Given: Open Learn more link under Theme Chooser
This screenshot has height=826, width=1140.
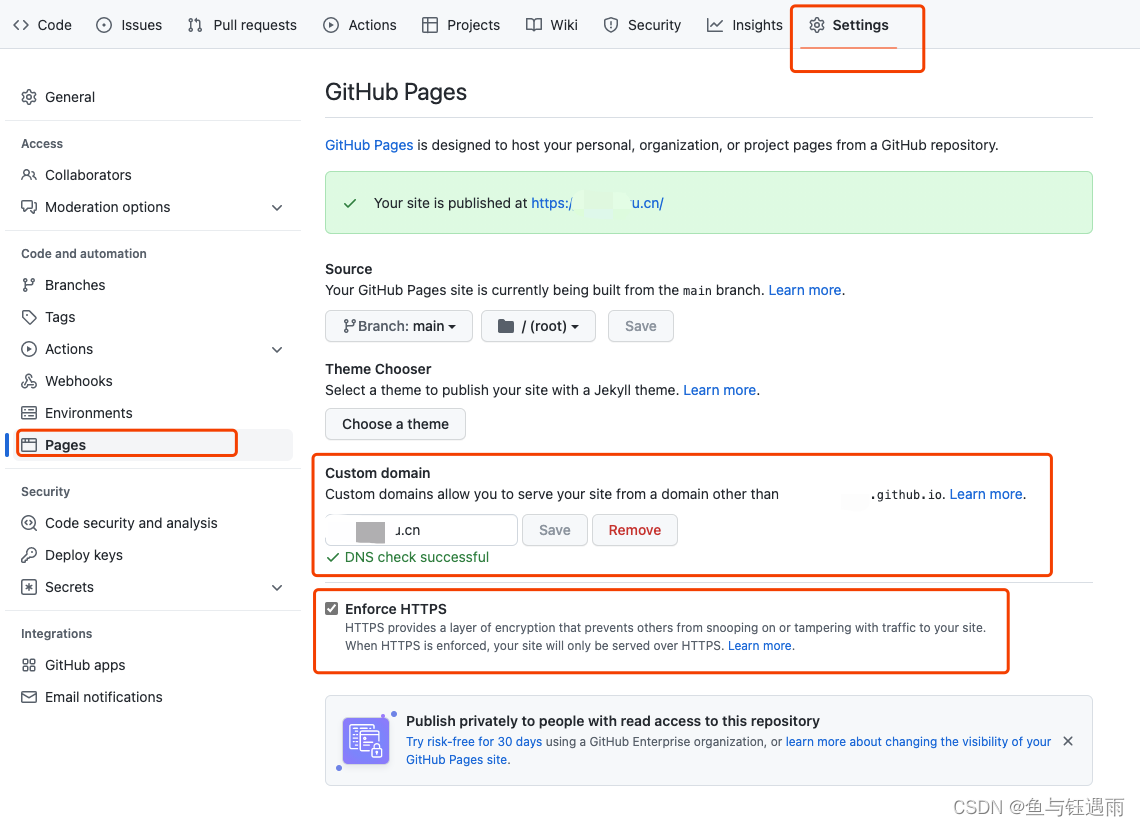Looking at the screenshot, I should [x=720, y=390].
